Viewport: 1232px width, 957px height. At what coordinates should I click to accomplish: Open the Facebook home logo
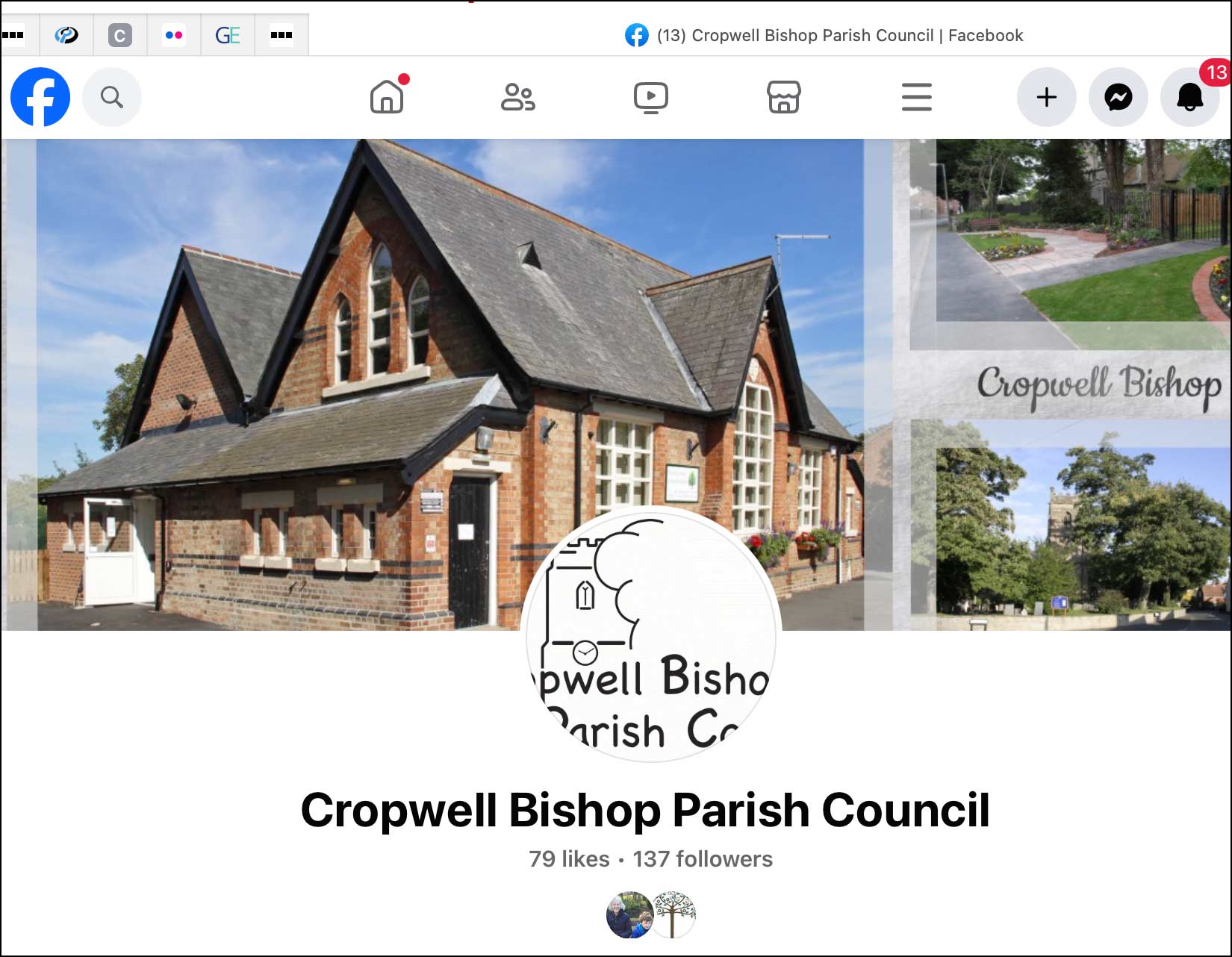click(x=40, y=97)
